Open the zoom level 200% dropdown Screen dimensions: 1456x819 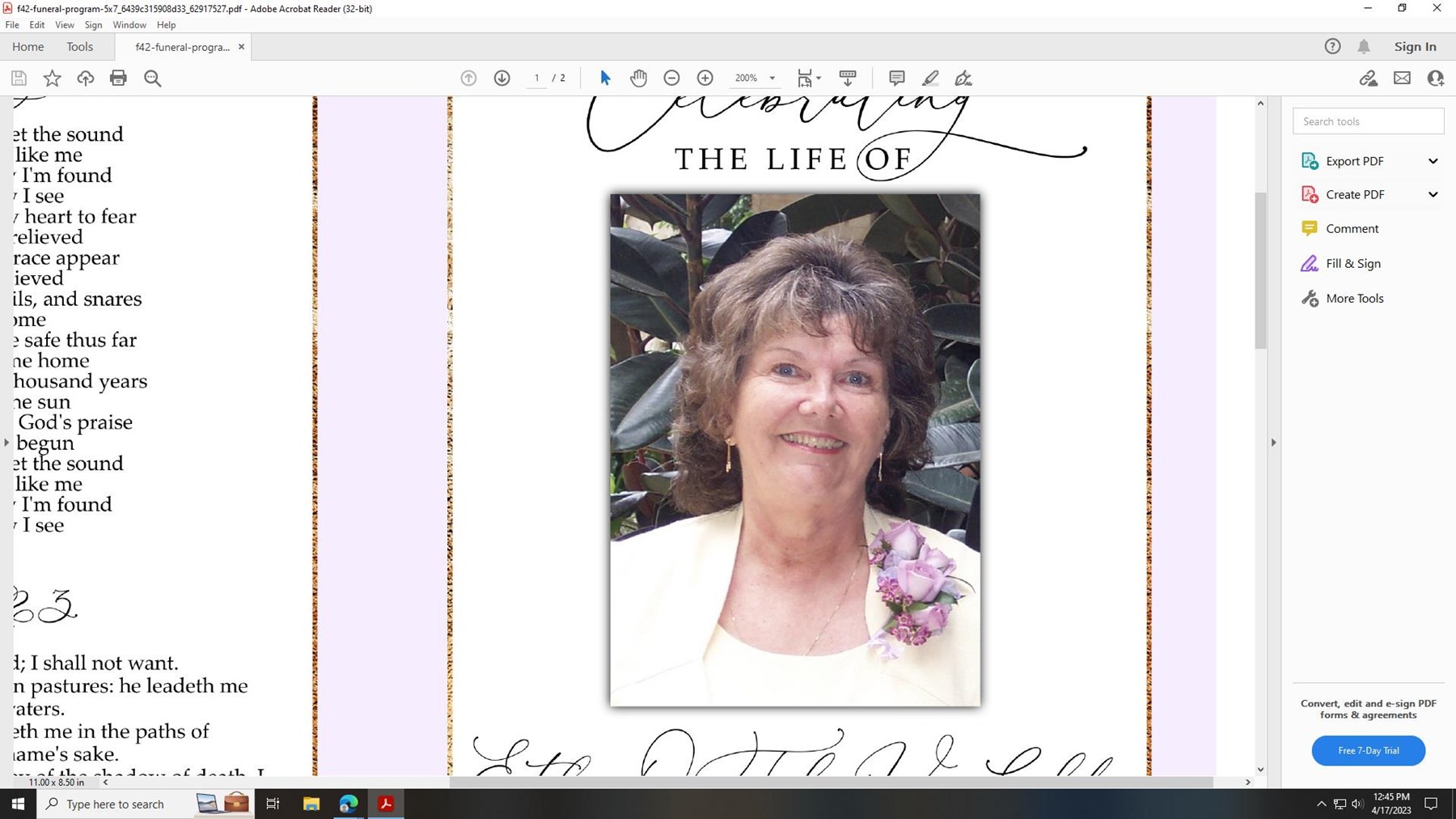pyautogui.click(x=754, y=78)
